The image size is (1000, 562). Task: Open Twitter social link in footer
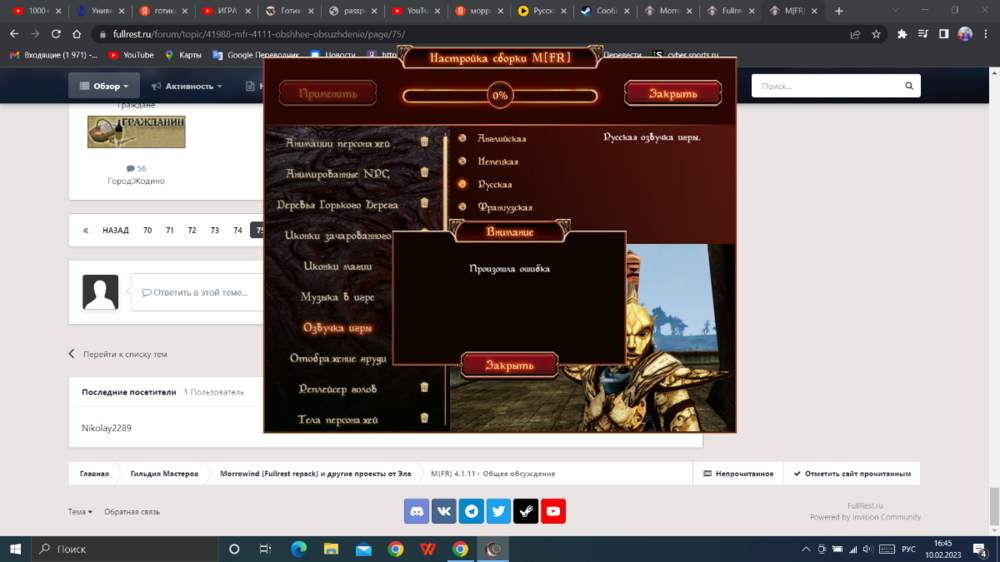tap(499, 511)
